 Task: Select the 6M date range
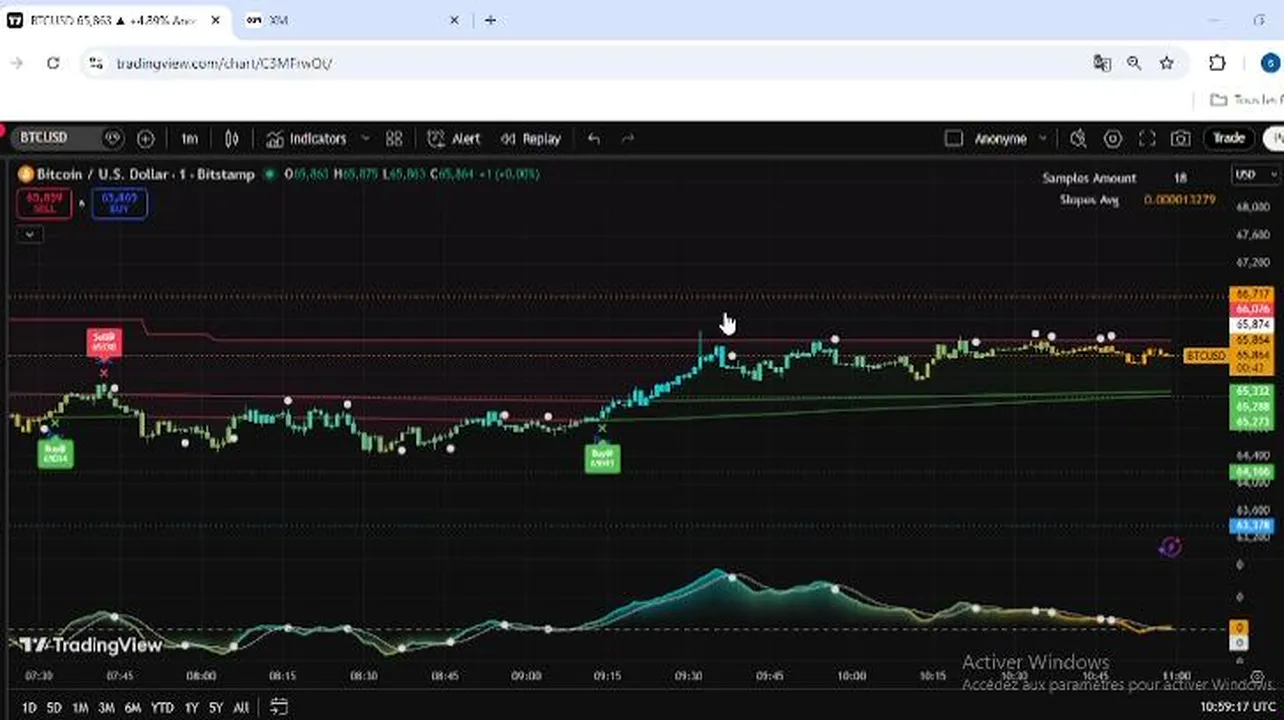pos(132,708)
